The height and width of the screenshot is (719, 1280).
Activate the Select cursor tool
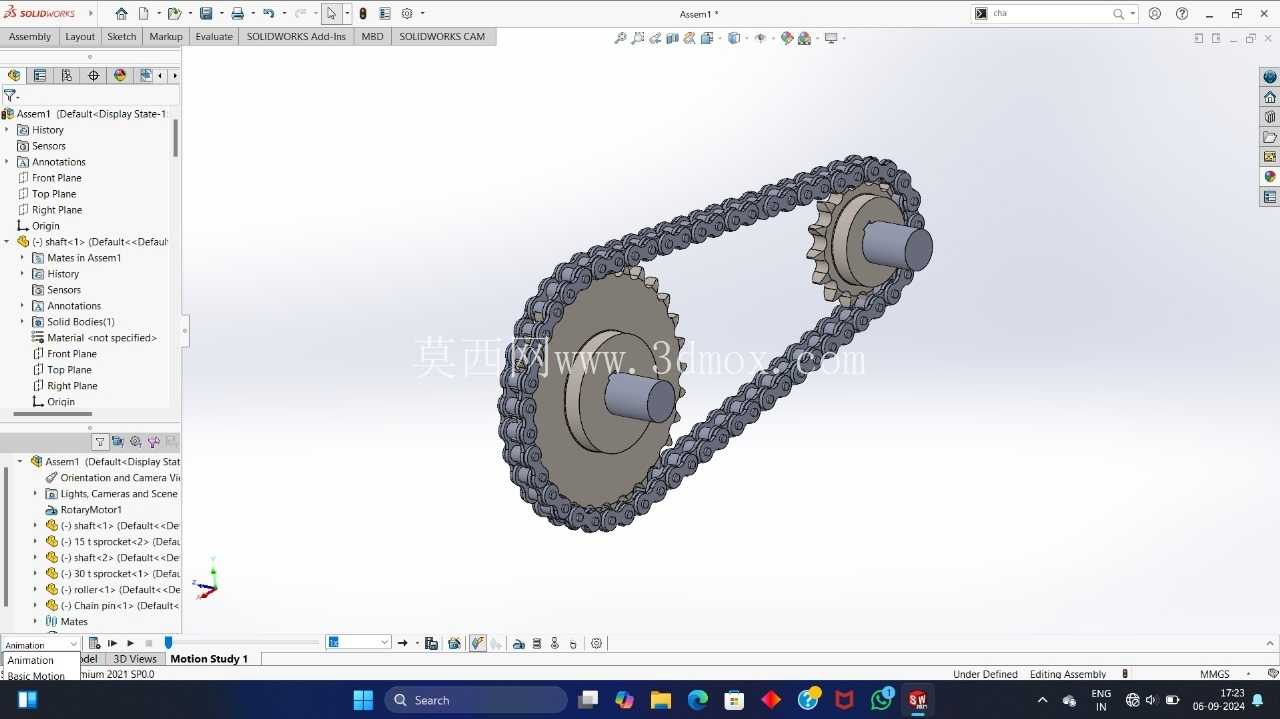(331, 14)
